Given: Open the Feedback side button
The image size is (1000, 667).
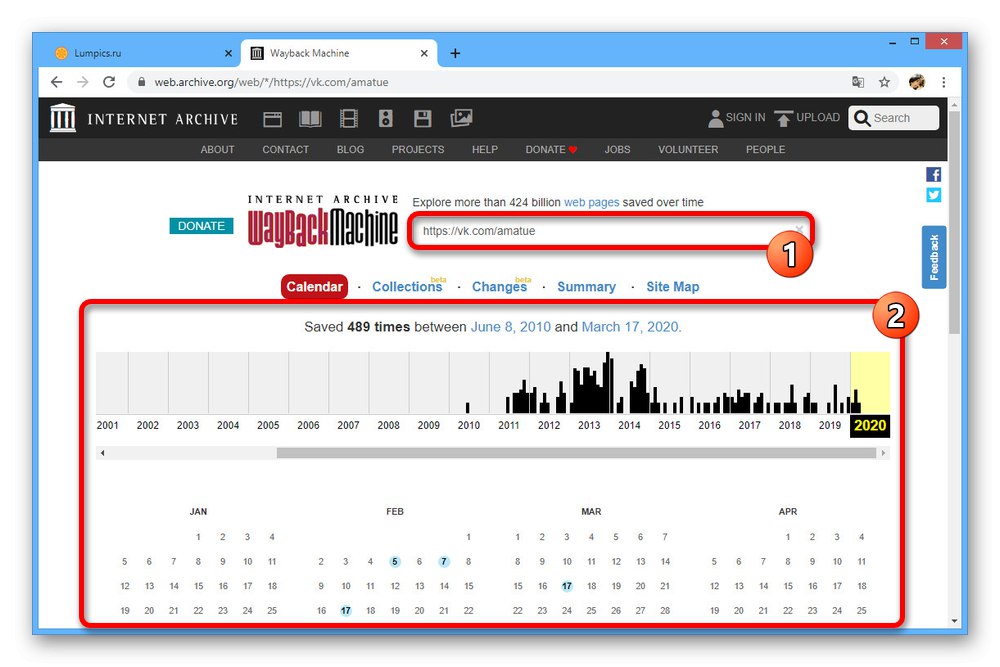Looking at the screenshot, I should pos(934,257).
